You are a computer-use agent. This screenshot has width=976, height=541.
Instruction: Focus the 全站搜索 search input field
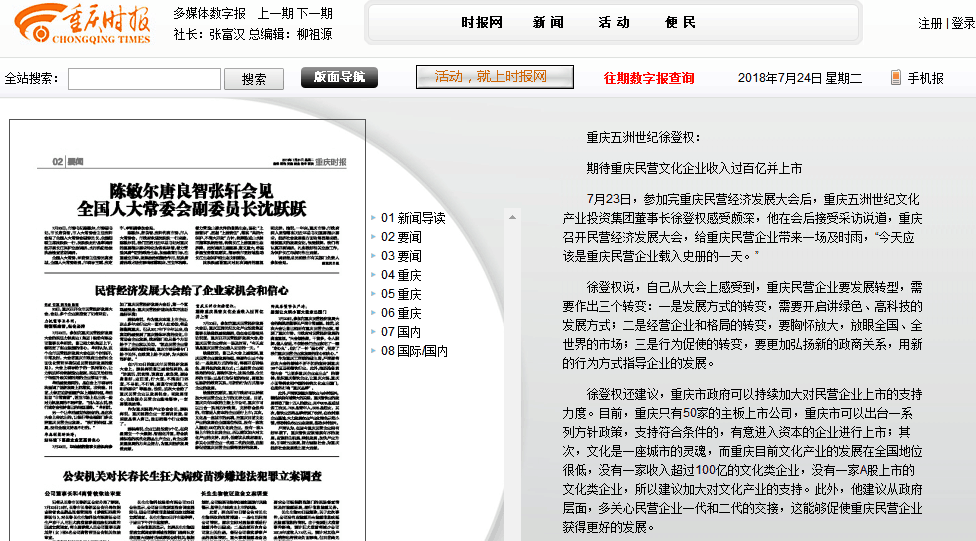(x=144, y=79)
